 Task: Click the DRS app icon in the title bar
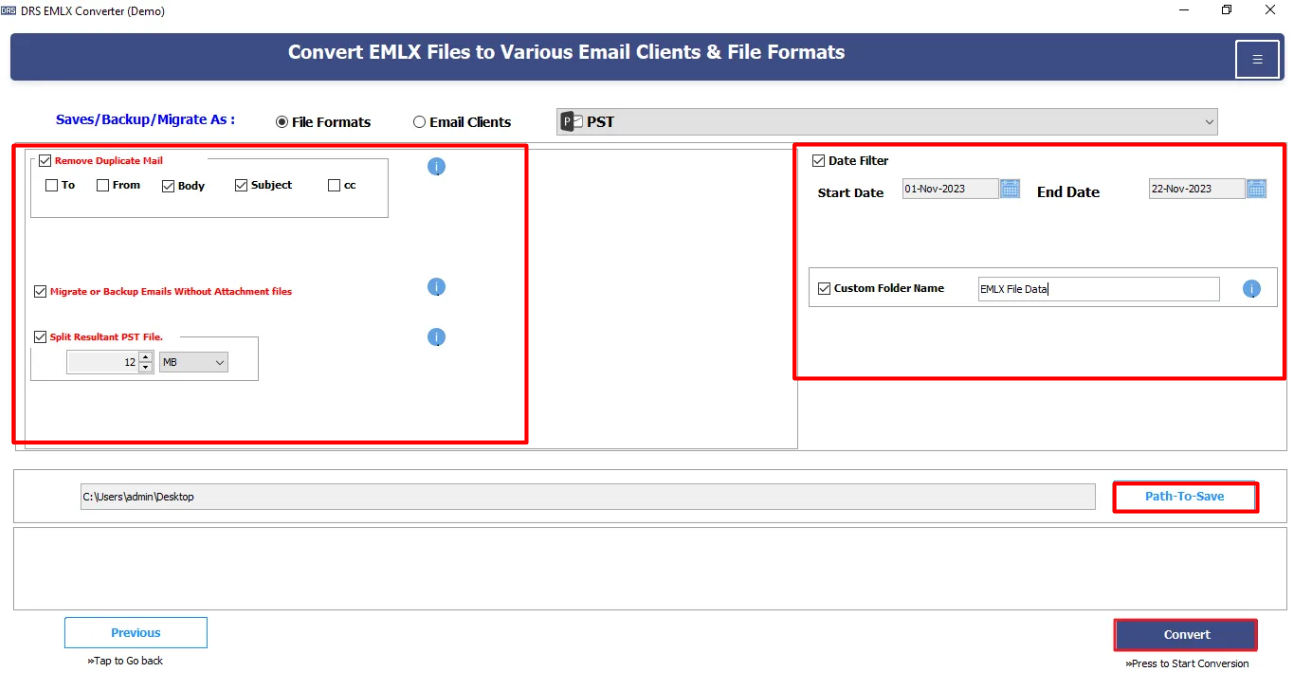11,10
